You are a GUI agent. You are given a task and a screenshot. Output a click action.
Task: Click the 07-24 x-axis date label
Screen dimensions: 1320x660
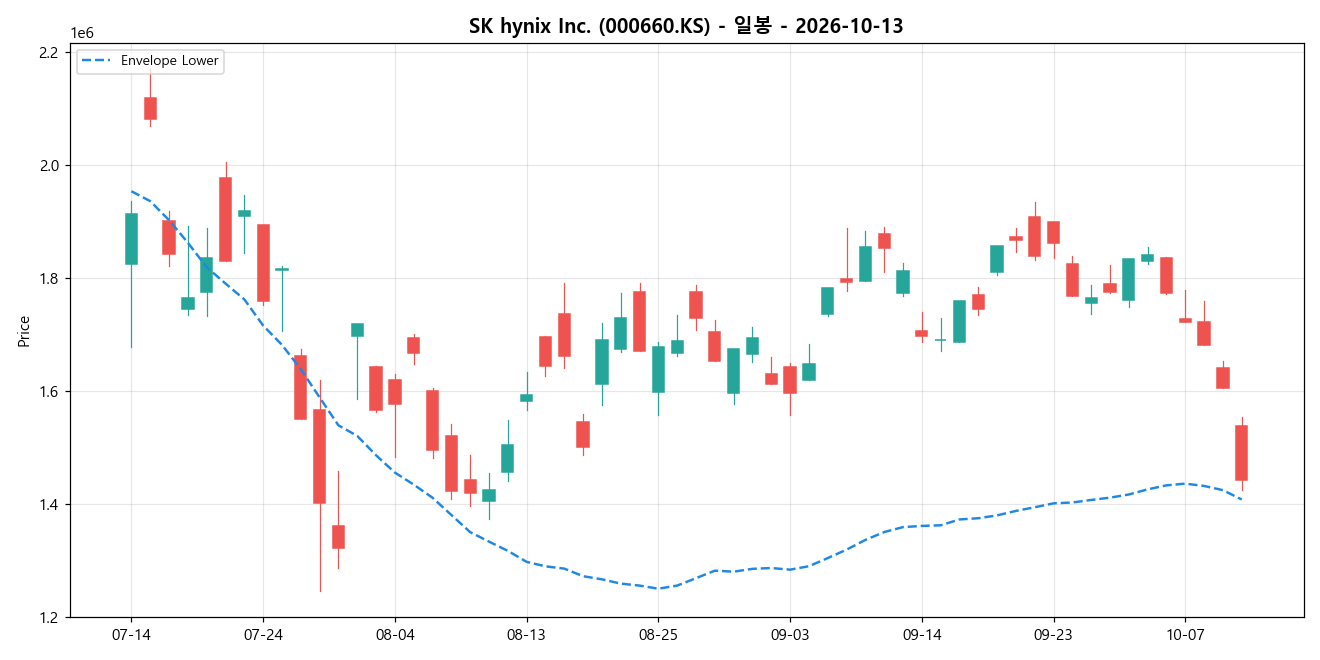(x=263, y=635)
